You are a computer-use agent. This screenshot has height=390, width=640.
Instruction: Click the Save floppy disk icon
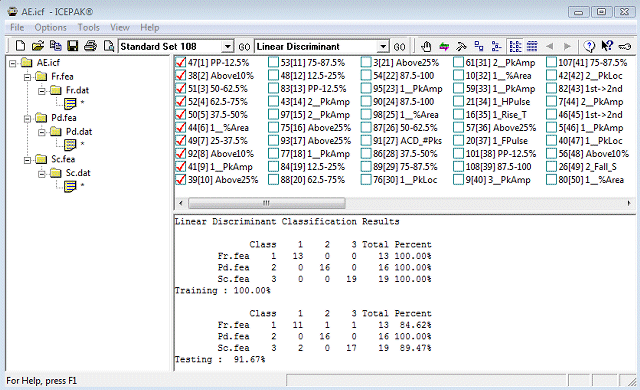coord(73,46)
